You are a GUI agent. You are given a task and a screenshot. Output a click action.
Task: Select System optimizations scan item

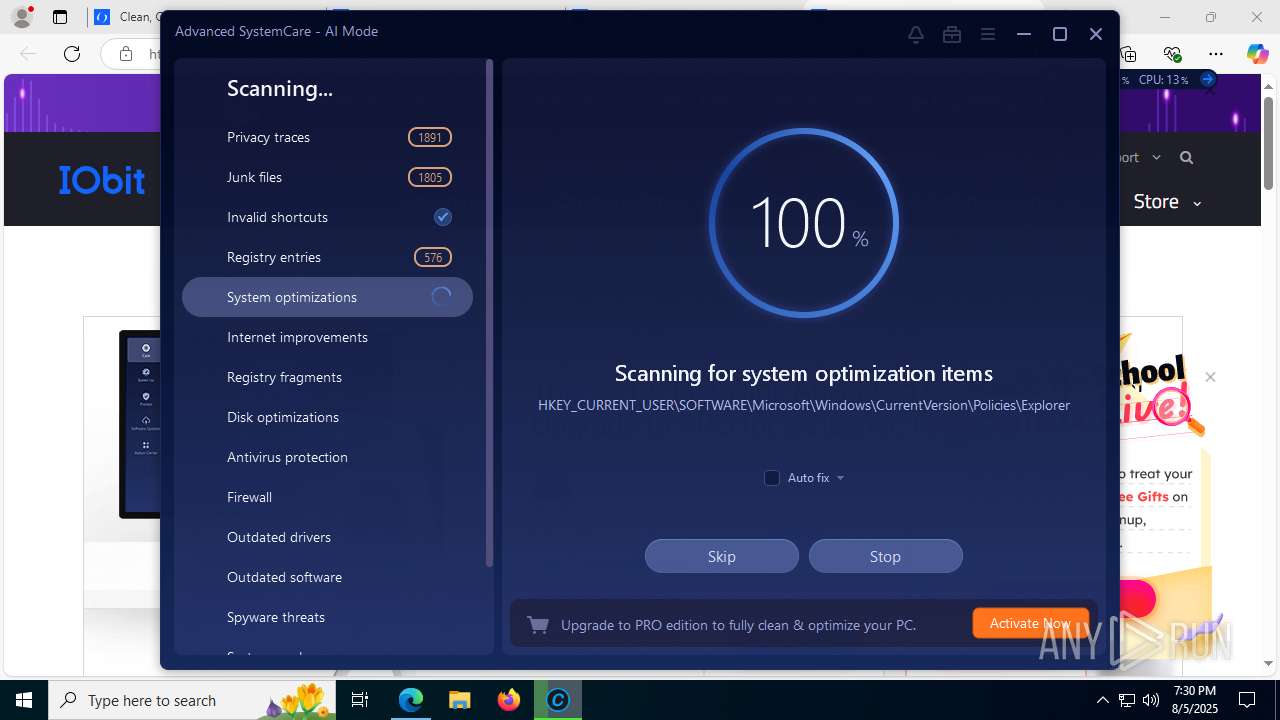coord(327,297)
